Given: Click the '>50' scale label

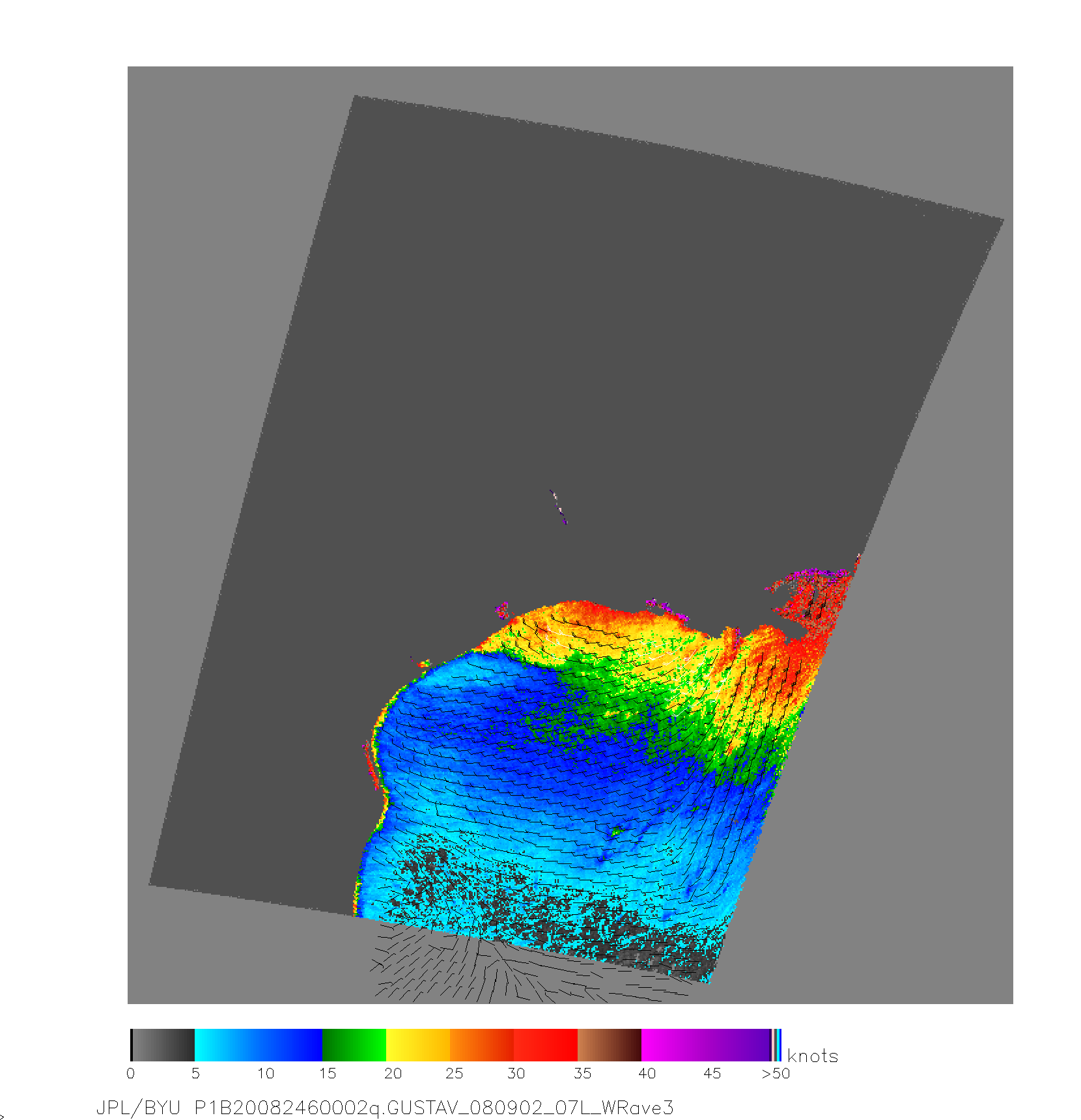Looking at the screenshot, I should [776, 1074].
